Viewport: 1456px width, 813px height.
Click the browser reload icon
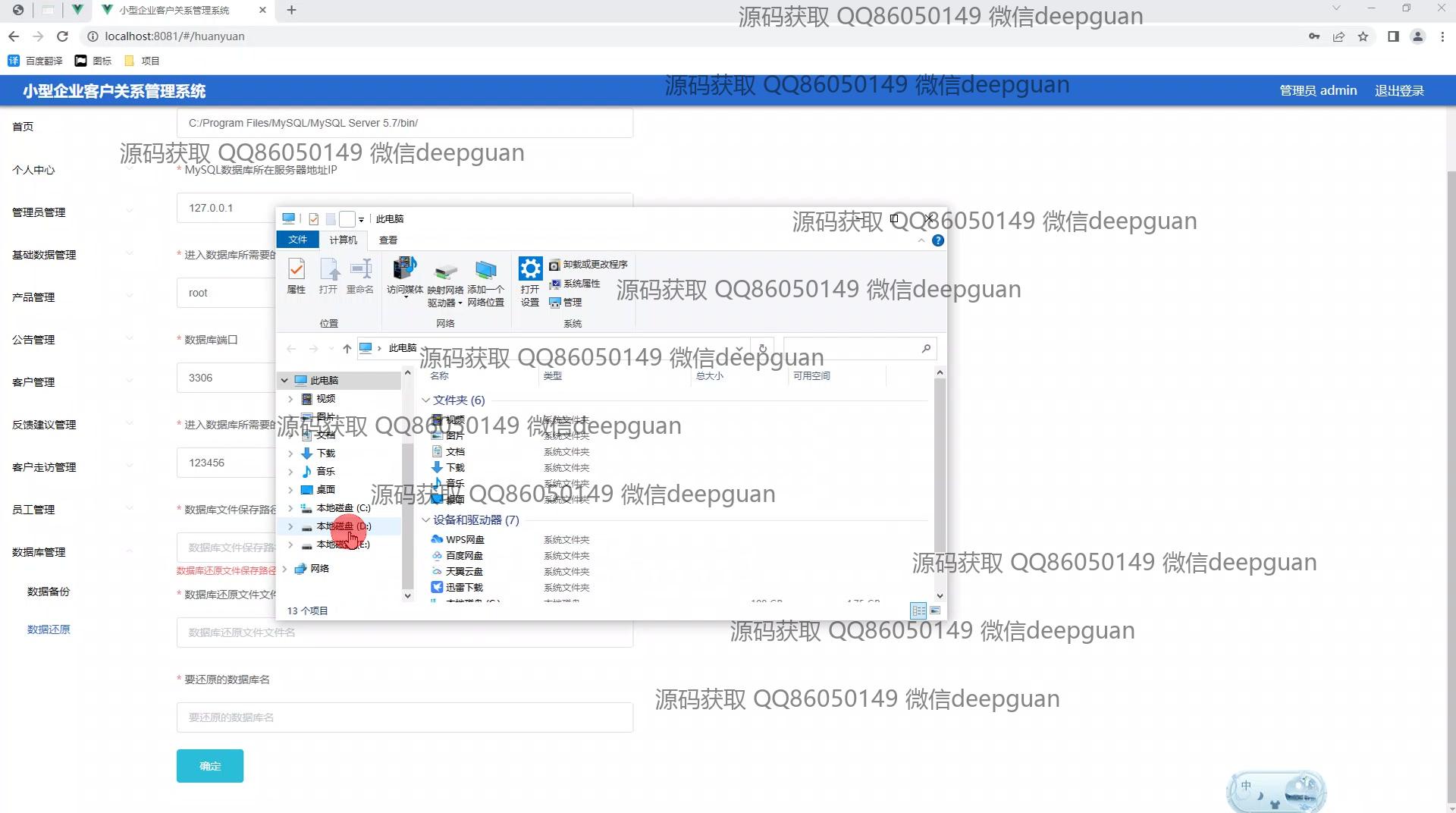point(63,36)
